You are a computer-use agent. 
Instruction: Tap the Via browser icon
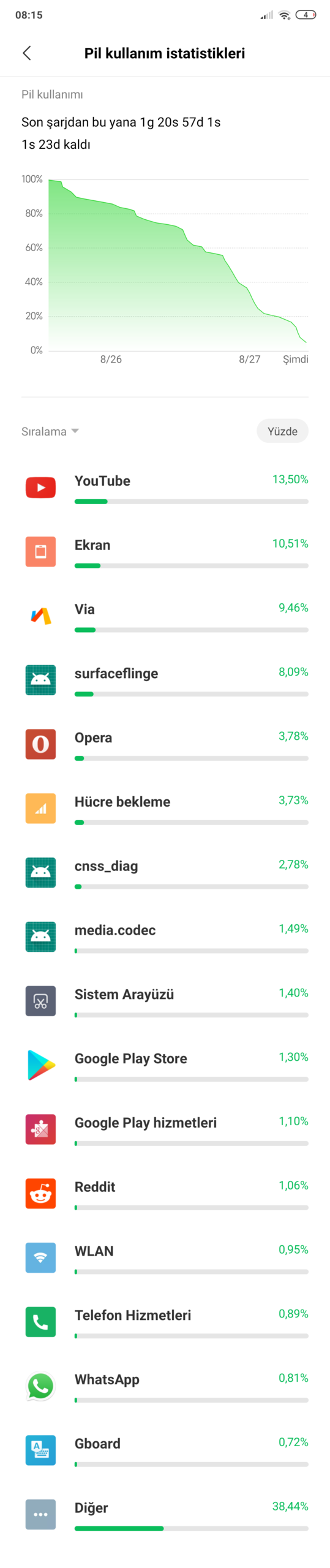40,616
